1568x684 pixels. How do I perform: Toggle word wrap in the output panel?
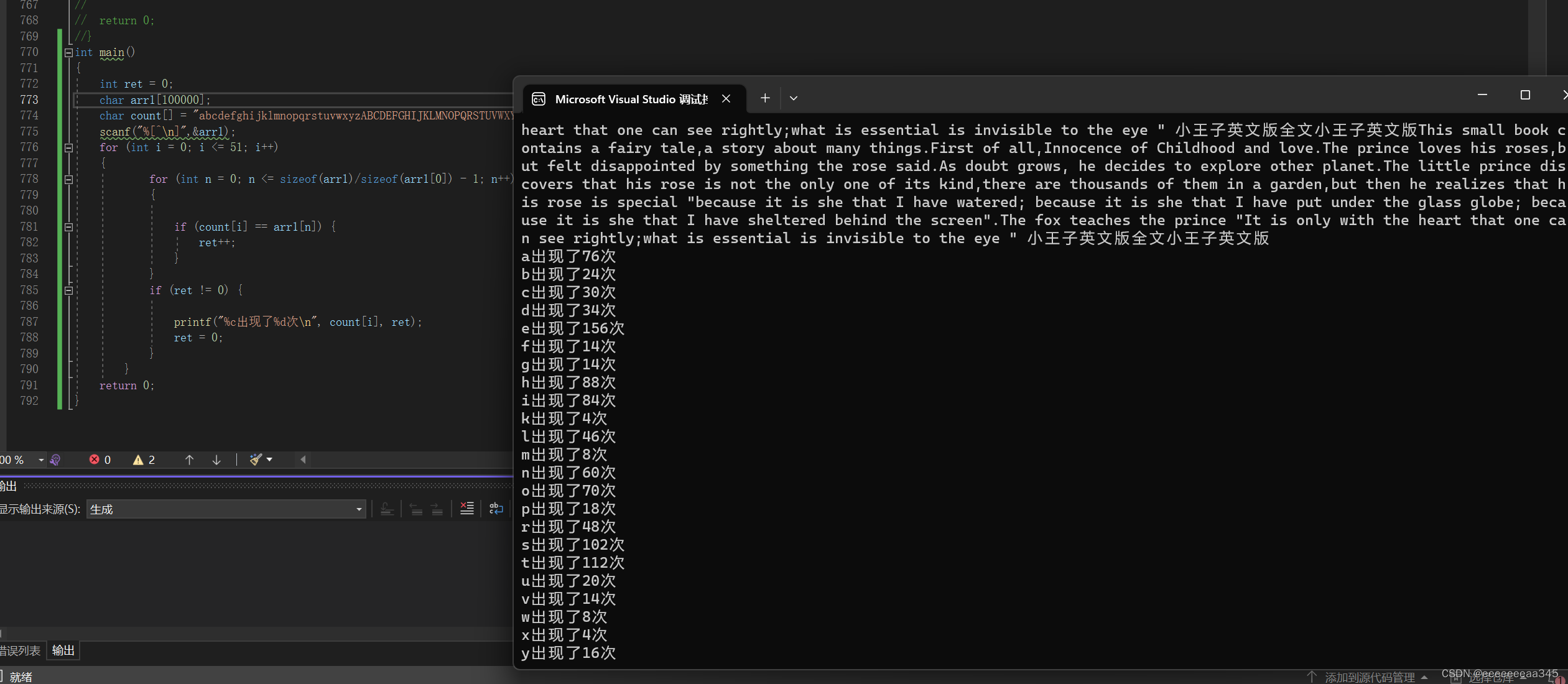pos(496,509)
